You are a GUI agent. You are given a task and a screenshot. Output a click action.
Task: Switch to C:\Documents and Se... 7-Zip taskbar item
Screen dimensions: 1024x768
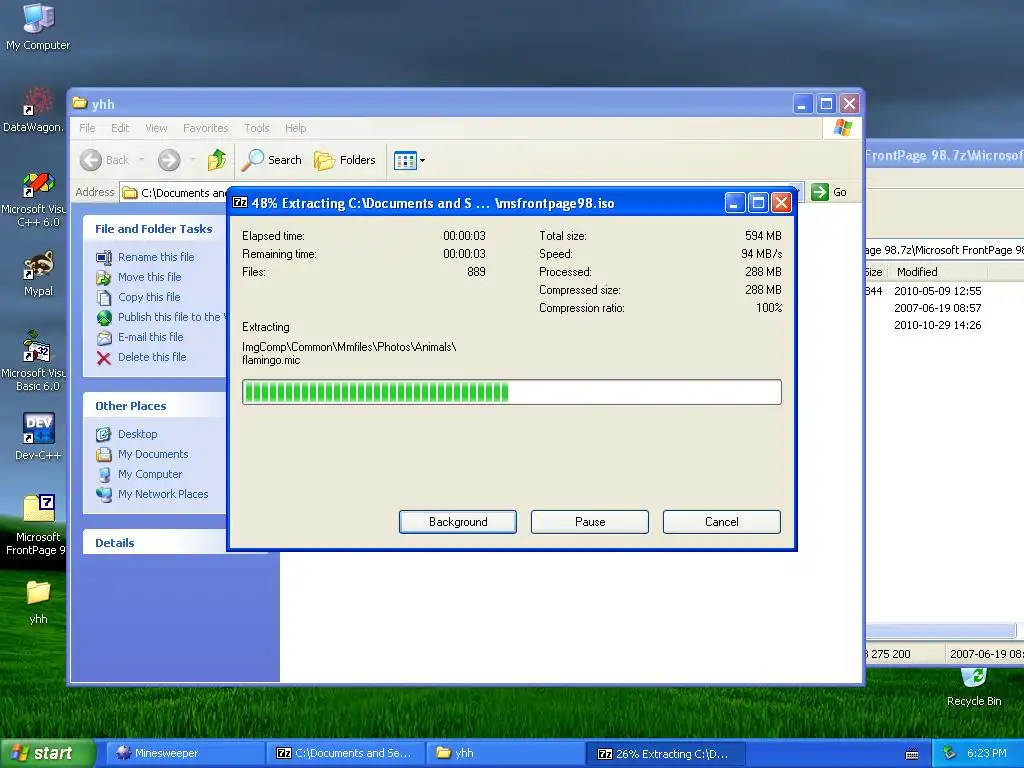pyautogui.click(x=345, y=753)
